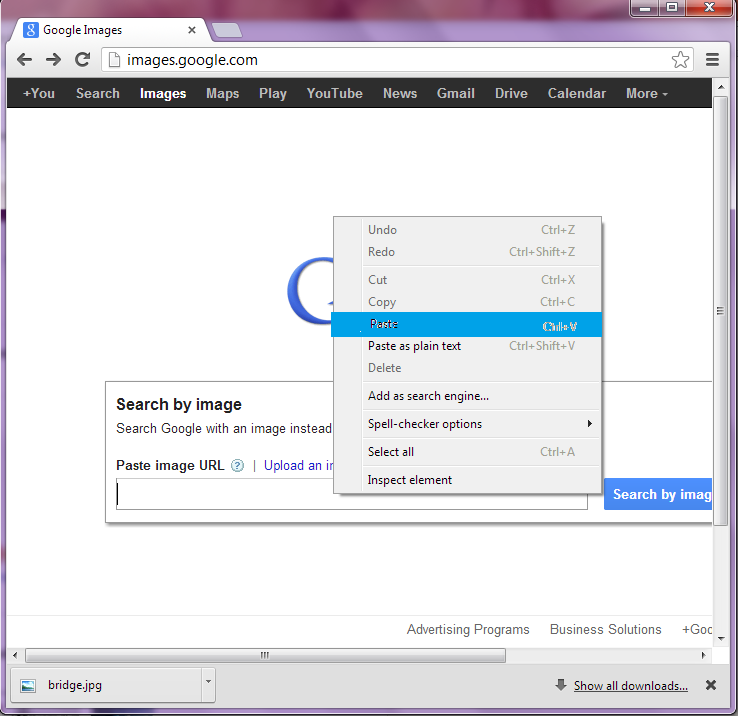
Task: Open Advertising Programs footer link
Action: [468, 629]
